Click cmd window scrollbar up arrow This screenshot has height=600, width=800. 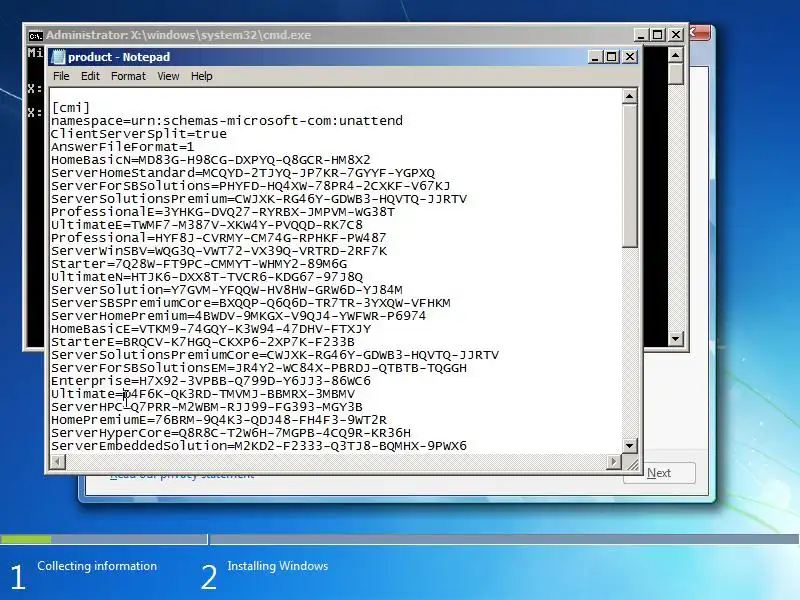coord(676,55)
